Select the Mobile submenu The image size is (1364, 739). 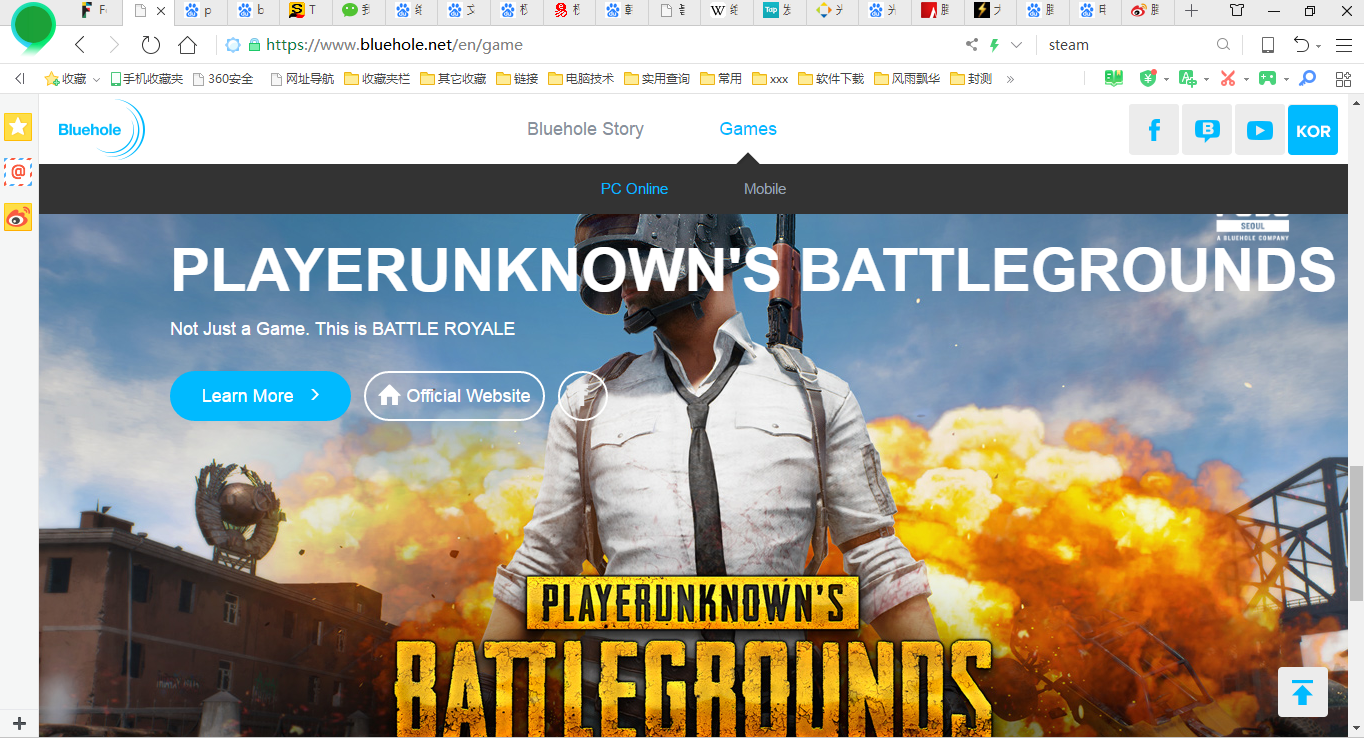[765, 189]
